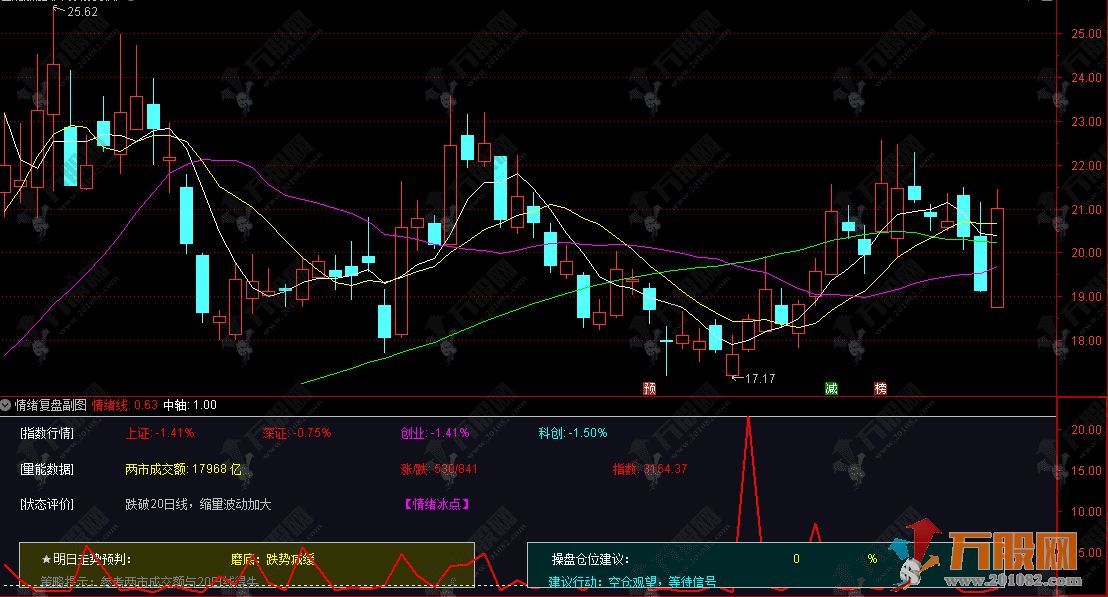Collapse the 情绪复盘副图 indicator panel arrow

6,405
